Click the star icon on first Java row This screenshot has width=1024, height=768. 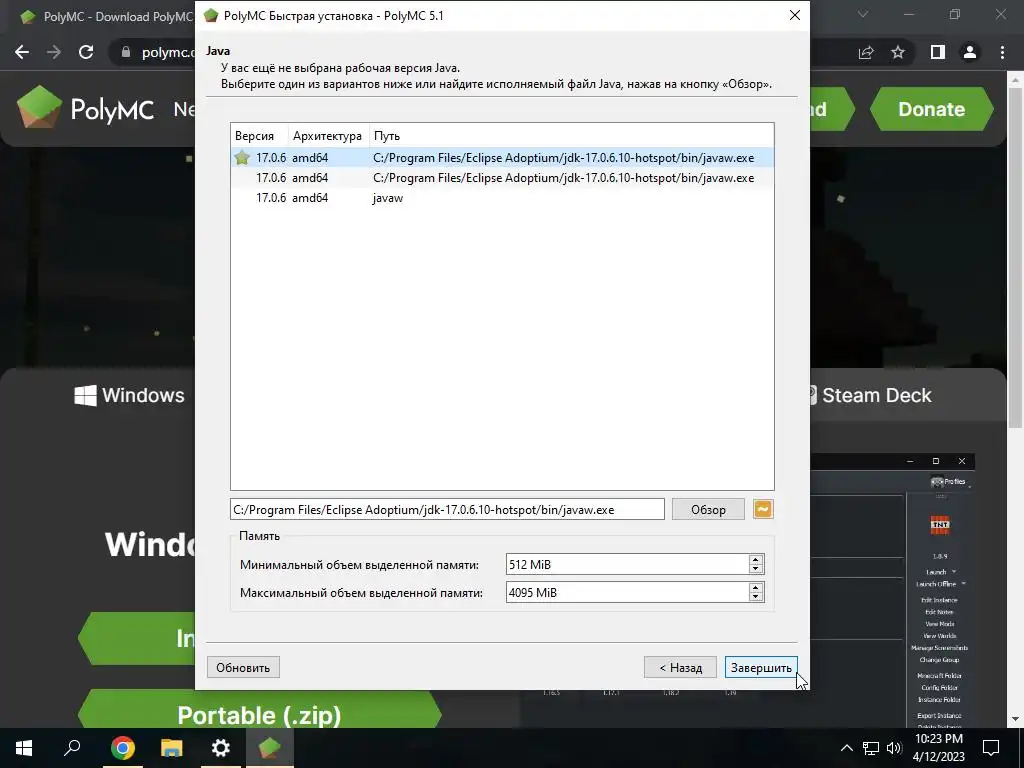click(x=242, y=157)
